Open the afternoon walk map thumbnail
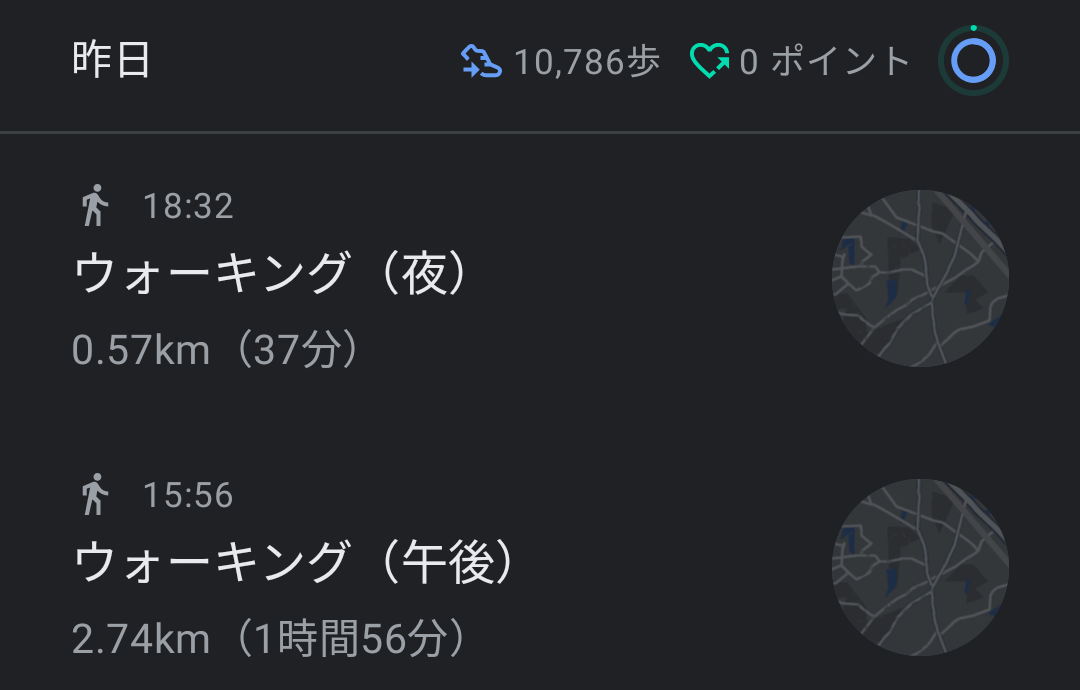 tap(920, 567)
